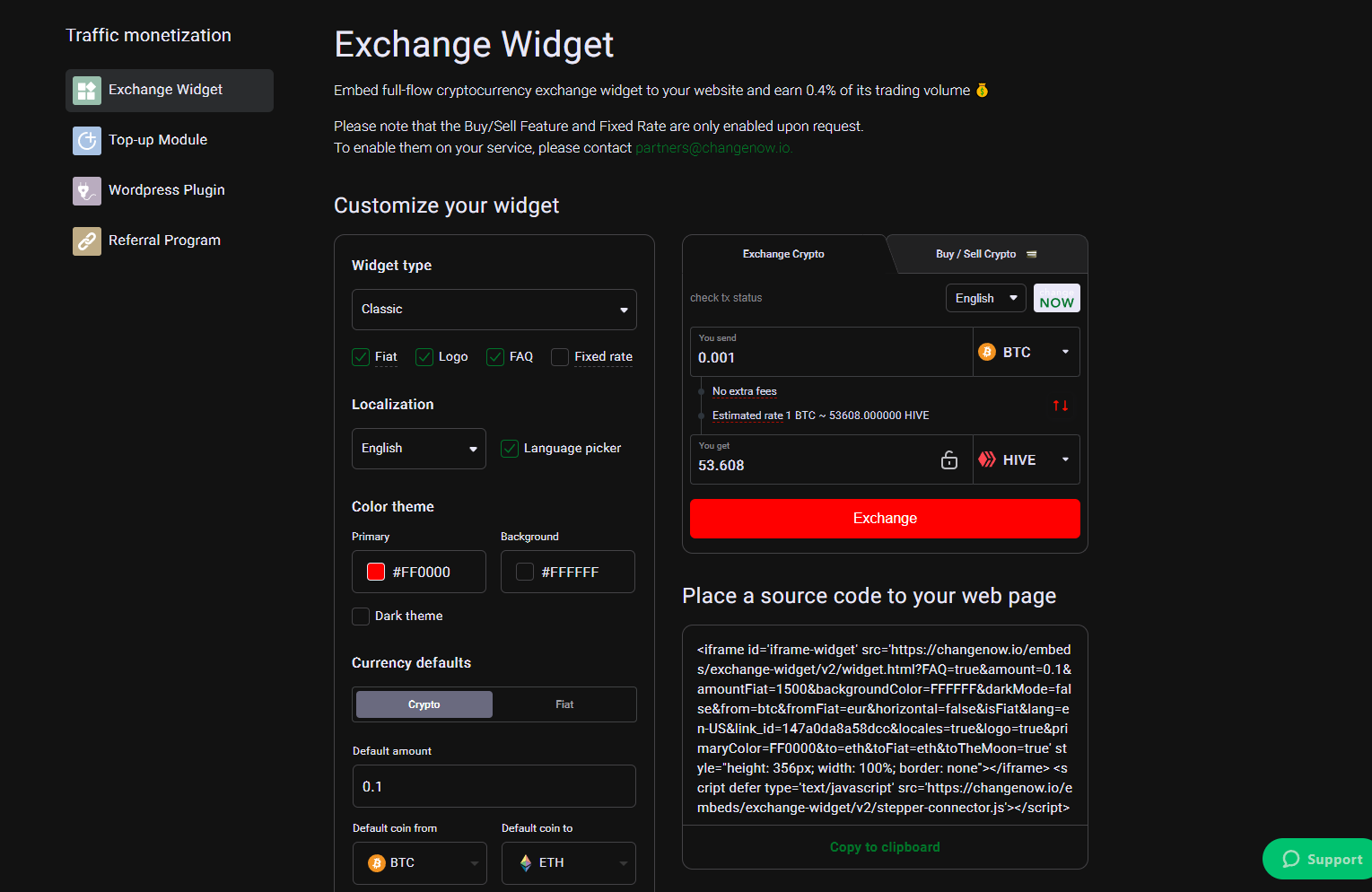Enable the Dark theme checkbox

pyautogui.click(x=361, y=617)
